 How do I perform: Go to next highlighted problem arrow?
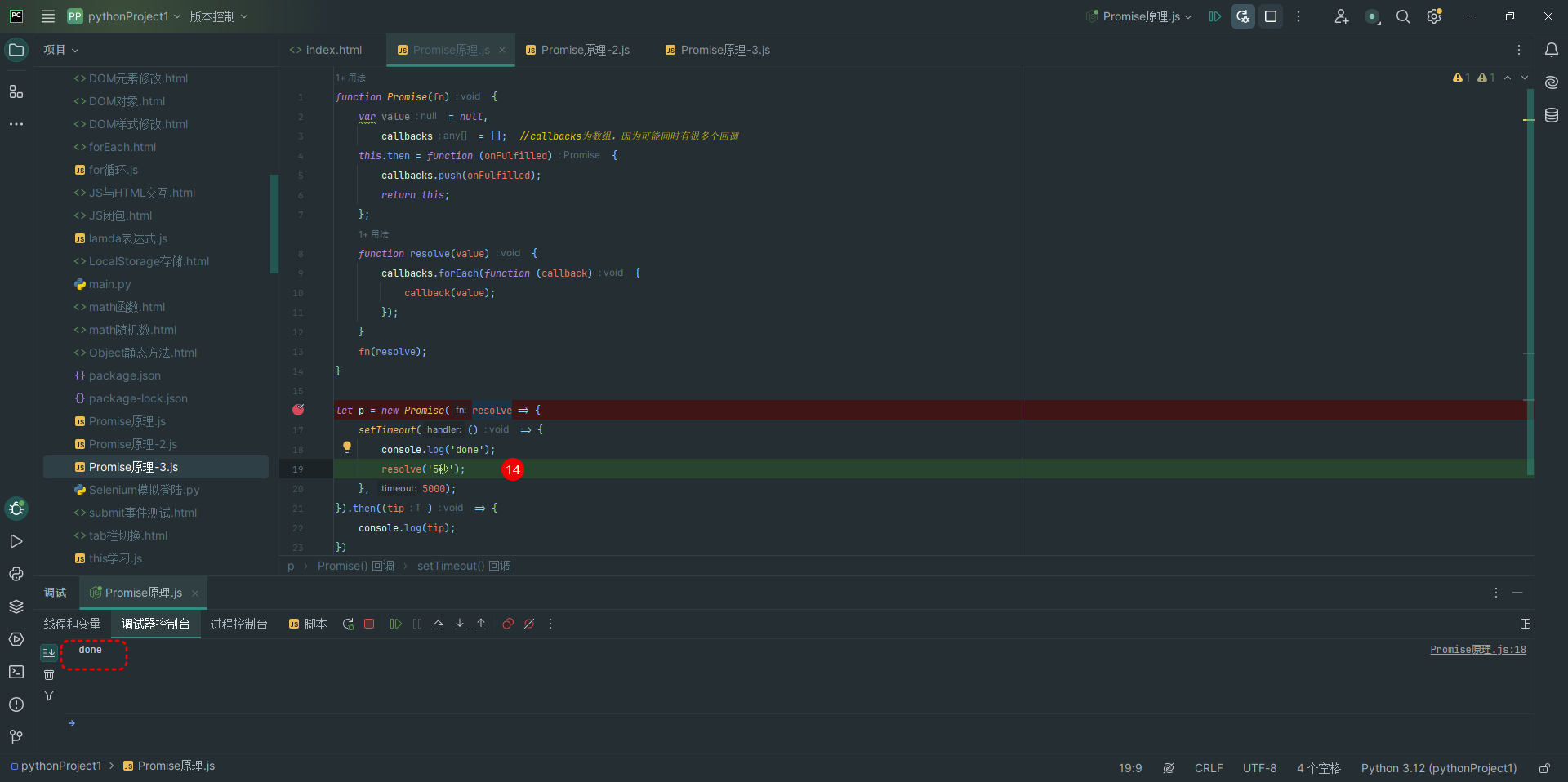1525,78
